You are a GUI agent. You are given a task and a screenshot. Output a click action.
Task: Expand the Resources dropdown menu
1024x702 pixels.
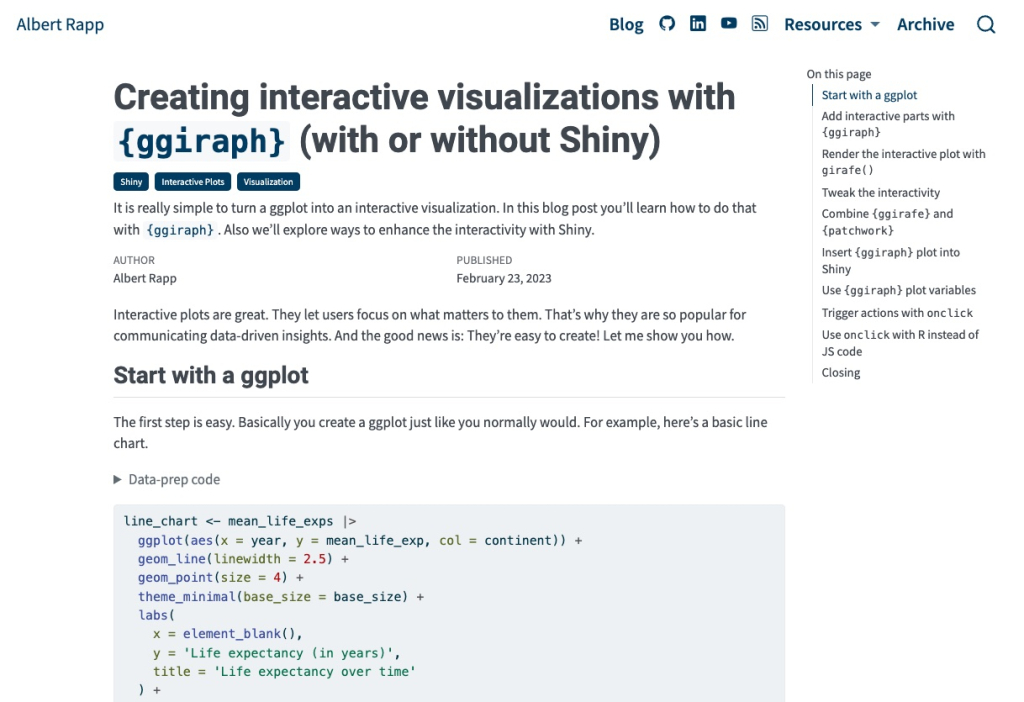point(831,25)
